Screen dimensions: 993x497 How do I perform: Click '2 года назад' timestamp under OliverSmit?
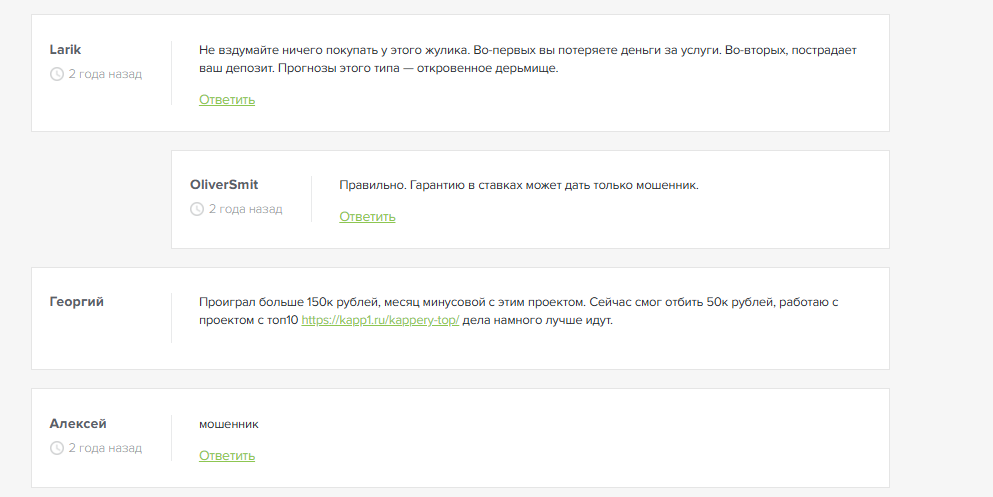pyautogui.click(x=246, y=209)
